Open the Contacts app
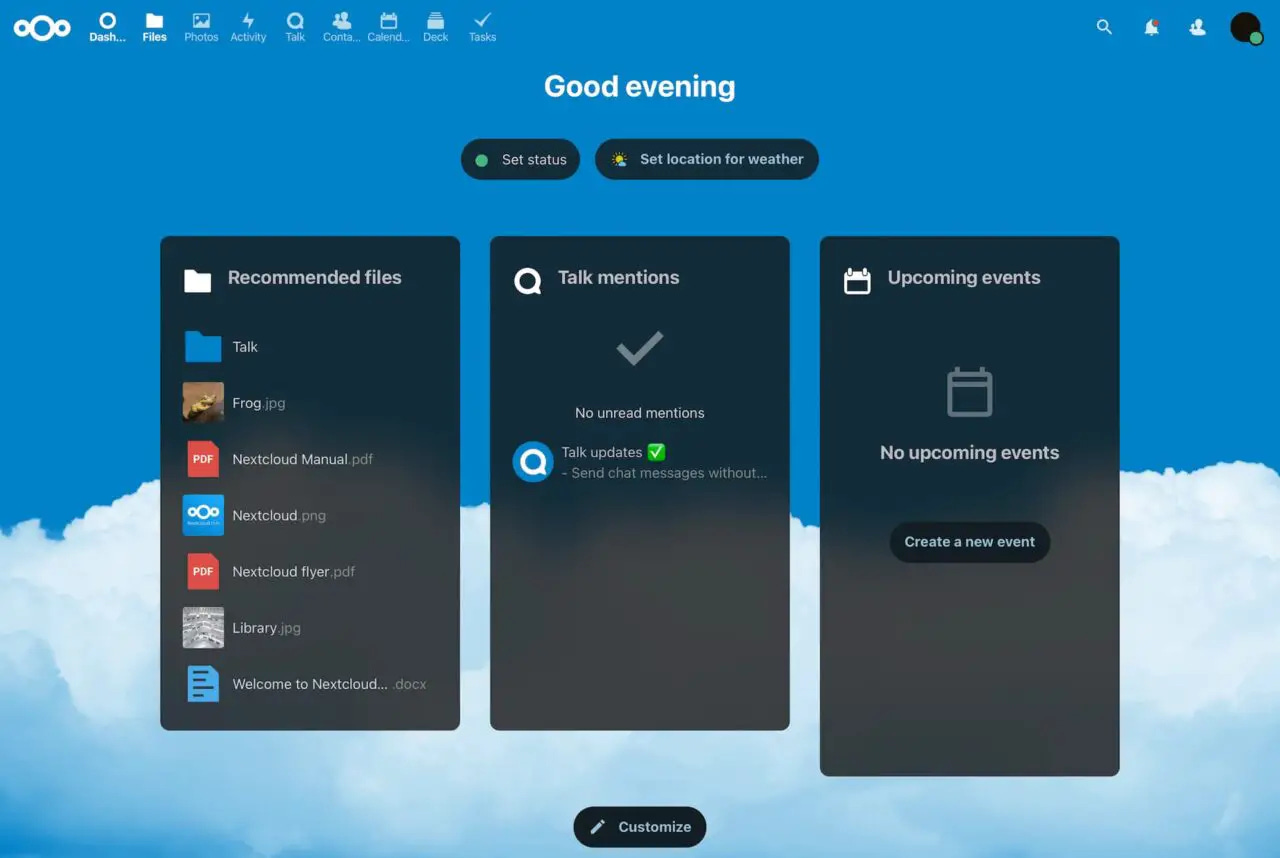Screen dimensions: 1280x858 tap(341, 27)
